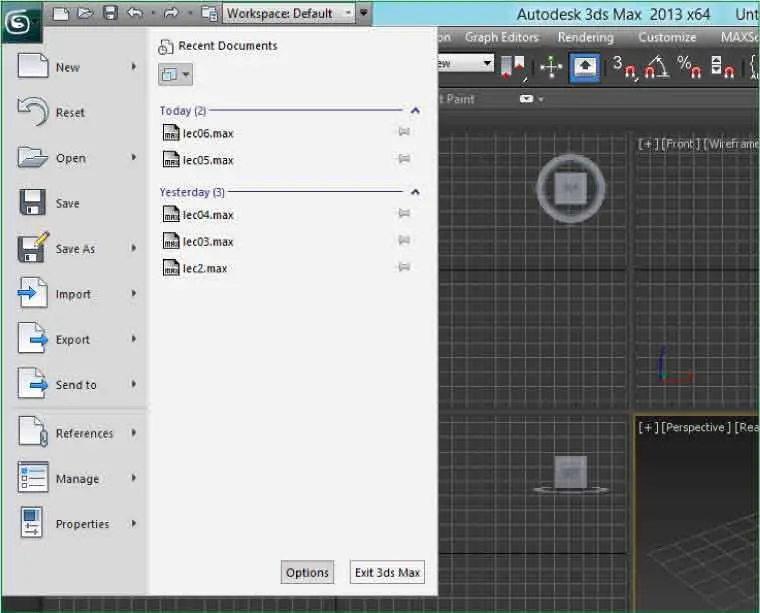Click the Save As pencil floppy icon
The width and height of the screenshot is (760, 613).
[x=33, y=248]
